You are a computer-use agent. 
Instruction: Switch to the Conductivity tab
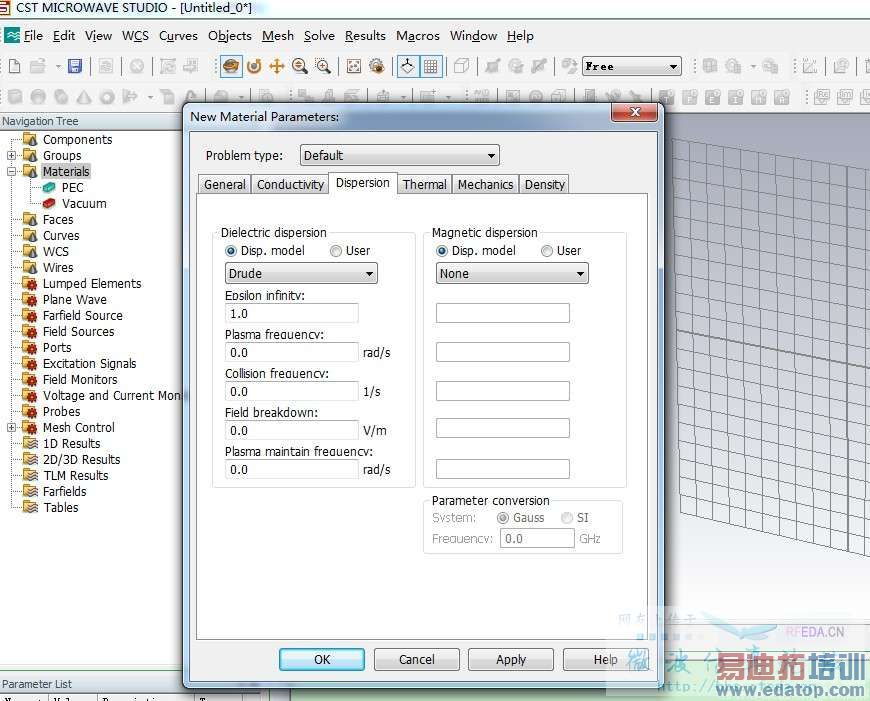click(290, 185)
